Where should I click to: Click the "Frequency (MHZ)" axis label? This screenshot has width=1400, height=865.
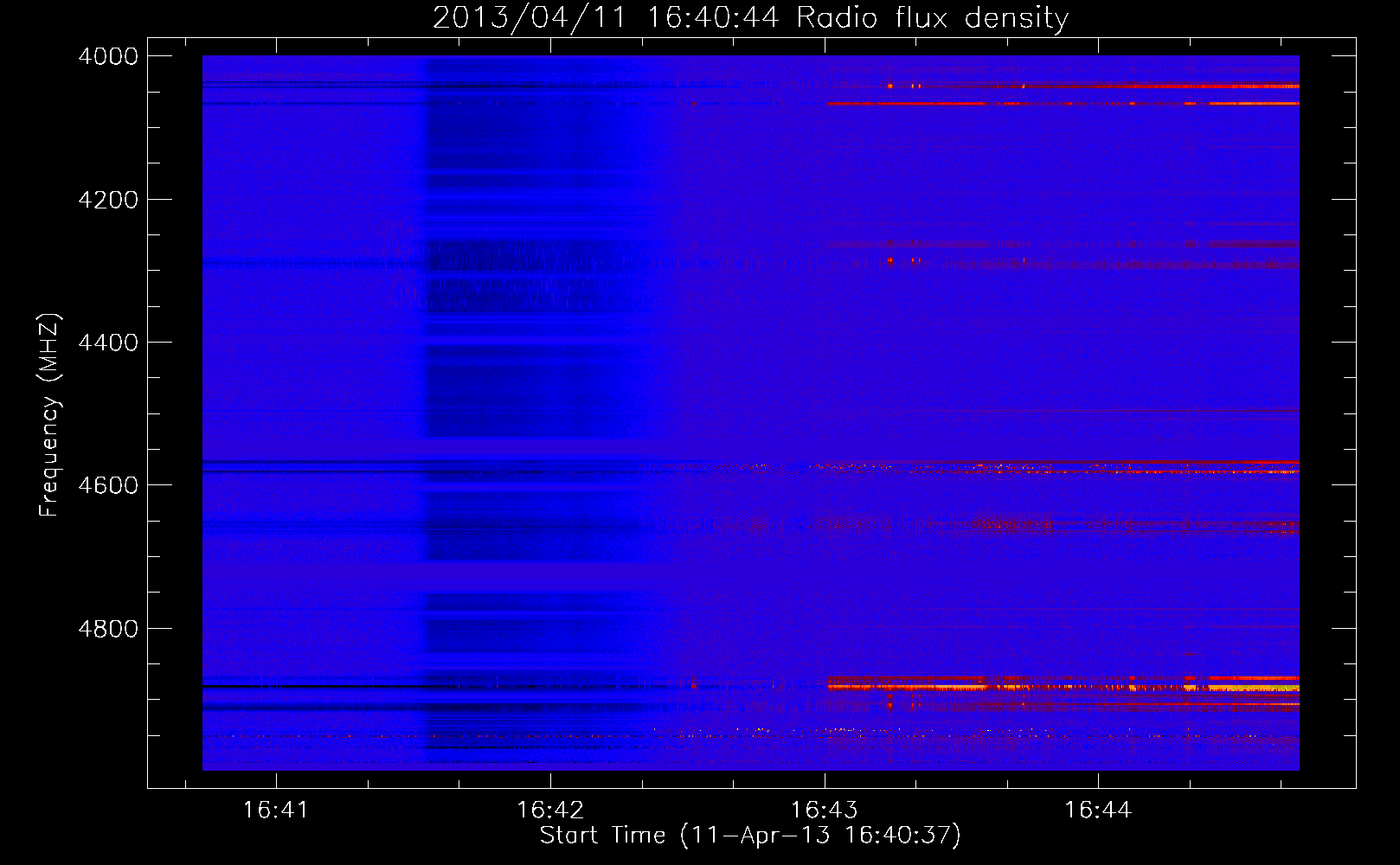coord(49,415)
